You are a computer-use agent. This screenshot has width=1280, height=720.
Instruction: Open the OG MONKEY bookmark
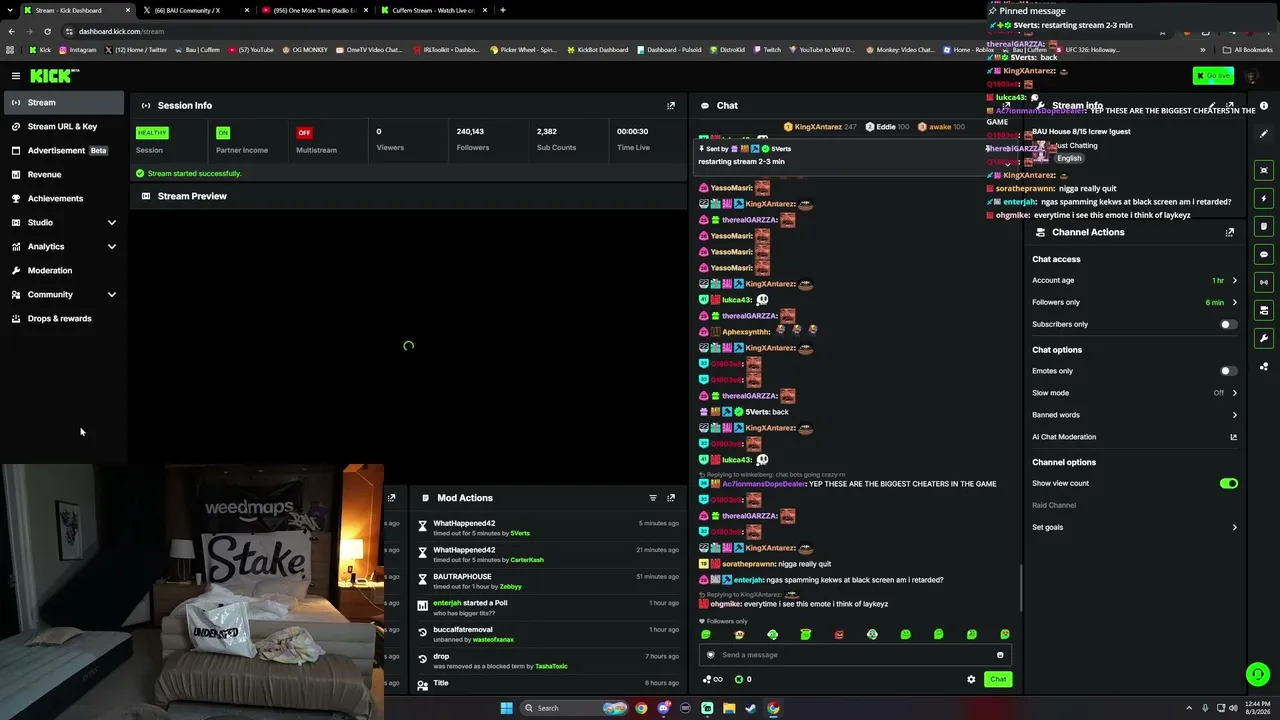(x=305, y=50)
